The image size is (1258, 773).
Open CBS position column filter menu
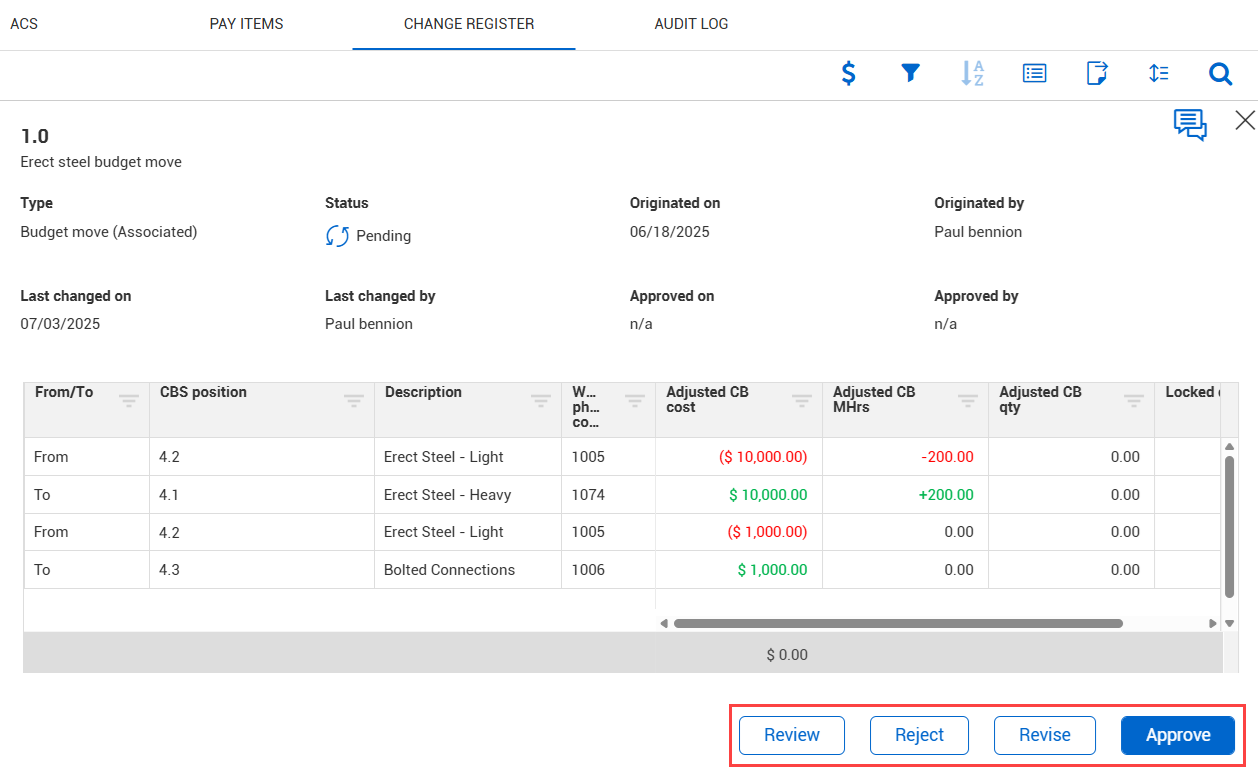tap(354, 401)
